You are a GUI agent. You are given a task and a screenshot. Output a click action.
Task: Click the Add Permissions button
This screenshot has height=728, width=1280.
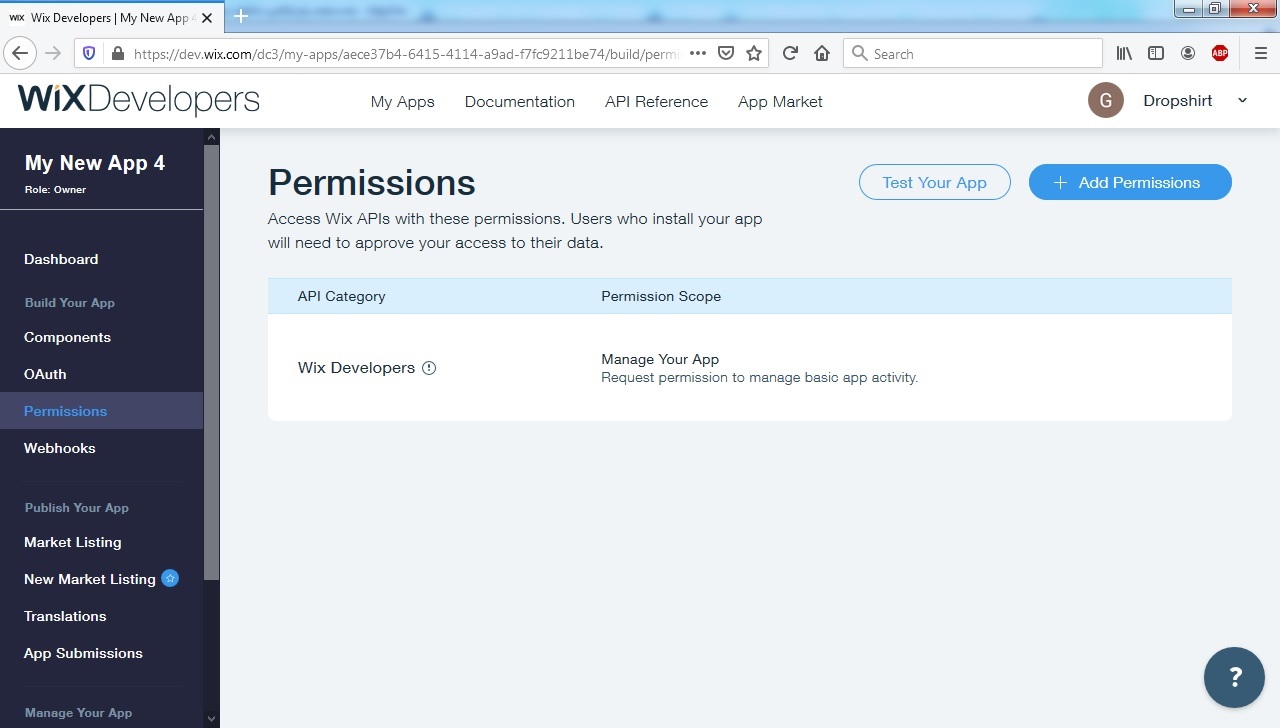coord(1130,182)
